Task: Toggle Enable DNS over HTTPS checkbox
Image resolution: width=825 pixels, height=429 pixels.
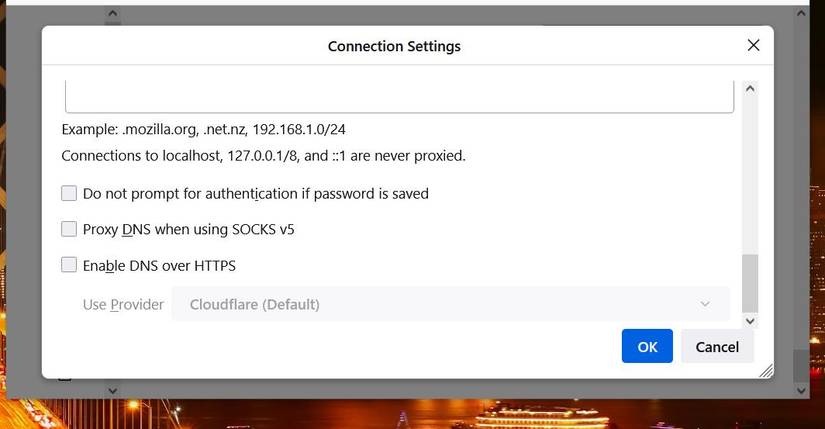Action: (69, 265)
